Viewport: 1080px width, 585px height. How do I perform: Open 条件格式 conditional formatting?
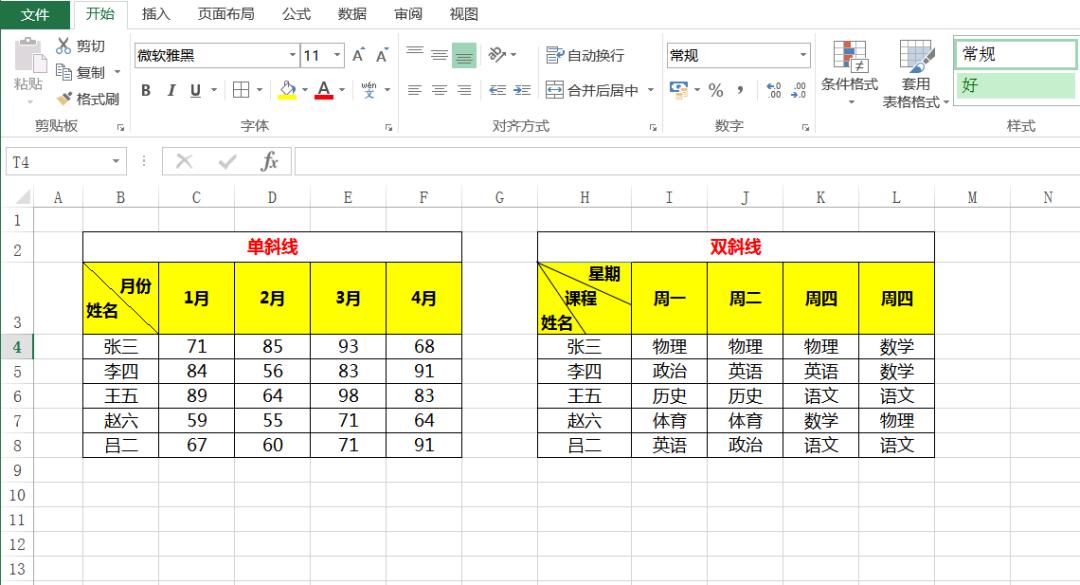coord(849,72)
